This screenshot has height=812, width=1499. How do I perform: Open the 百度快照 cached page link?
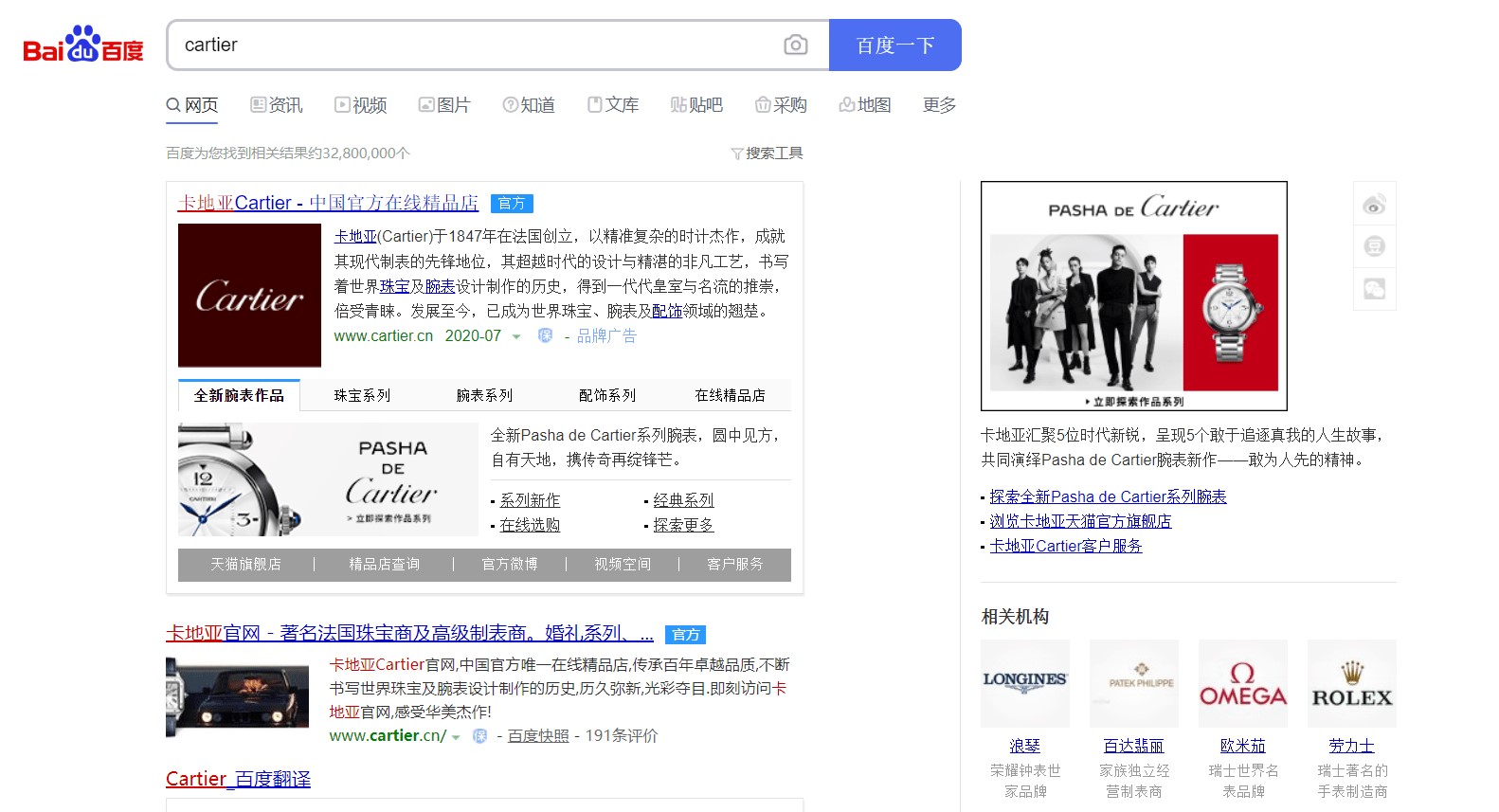pyautogui.click(x=538, y=736)
